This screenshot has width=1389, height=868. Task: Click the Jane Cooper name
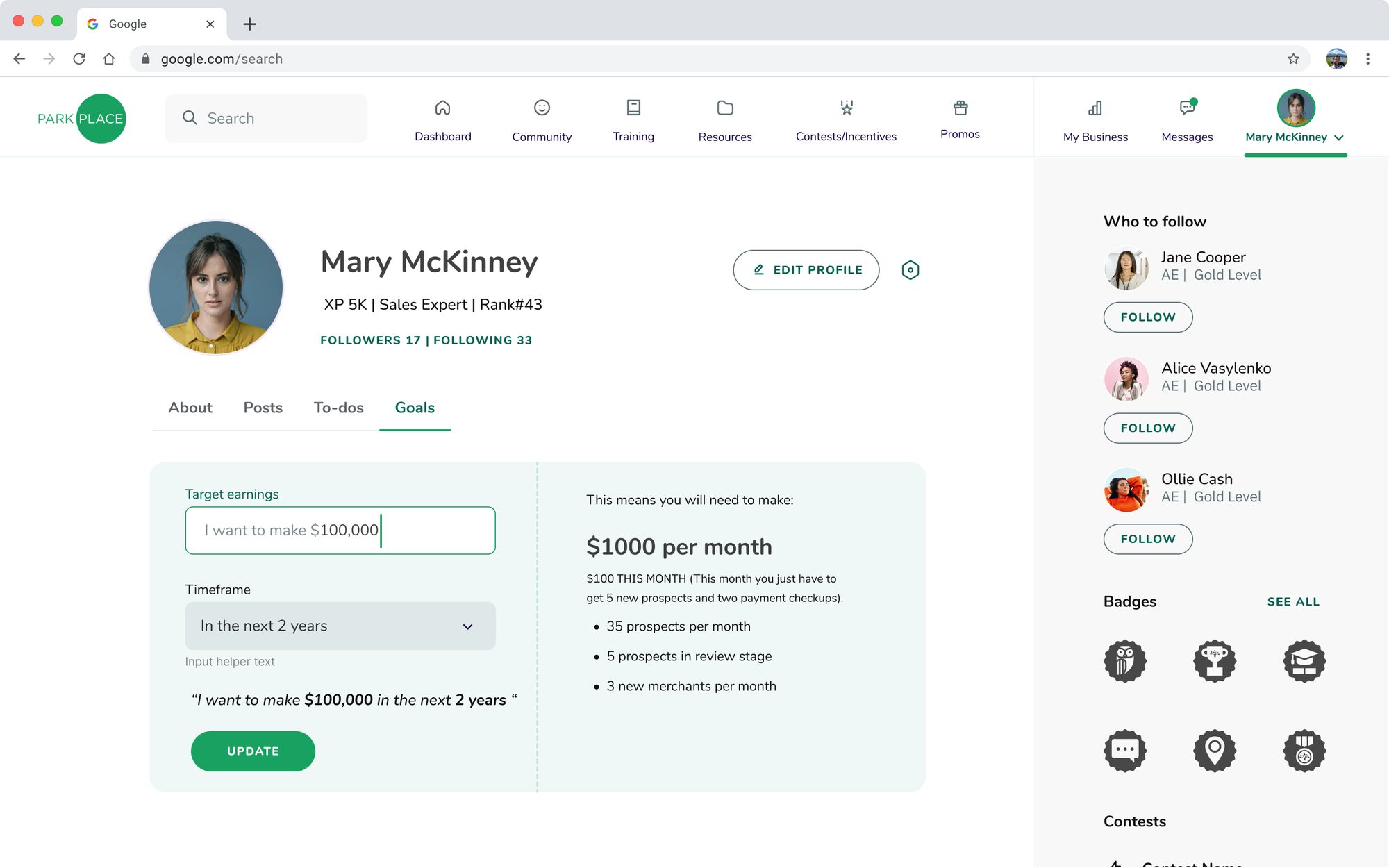[1204, 258]
